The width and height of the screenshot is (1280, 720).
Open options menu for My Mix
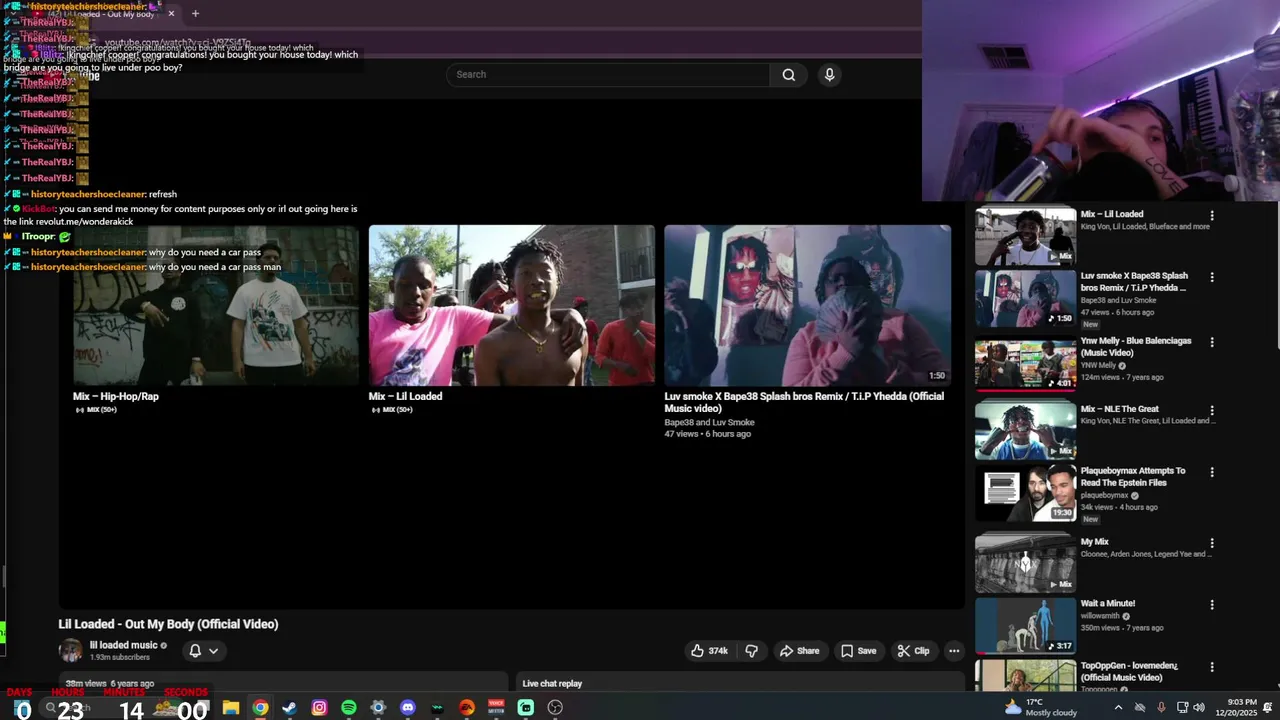point(1212,543)
